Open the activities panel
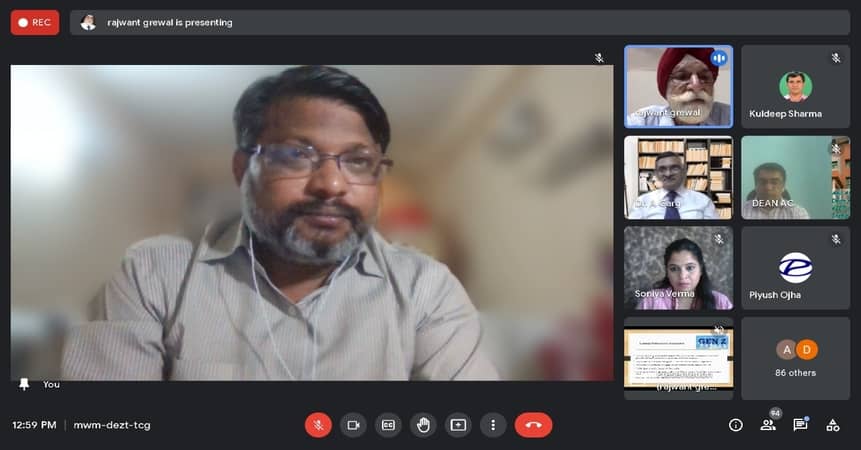The image size is (861, 450). tap(832, 425)
